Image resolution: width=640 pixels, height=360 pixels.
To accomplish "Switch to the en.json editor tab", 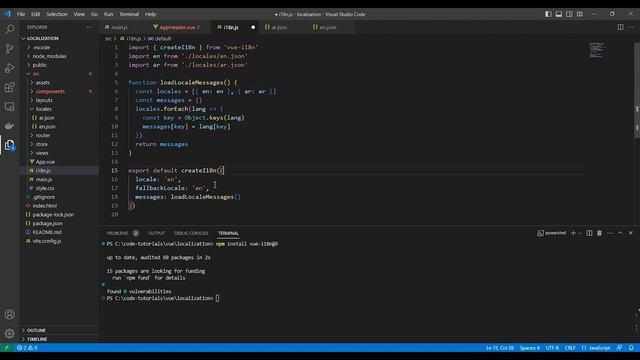I will pos(328,27).
